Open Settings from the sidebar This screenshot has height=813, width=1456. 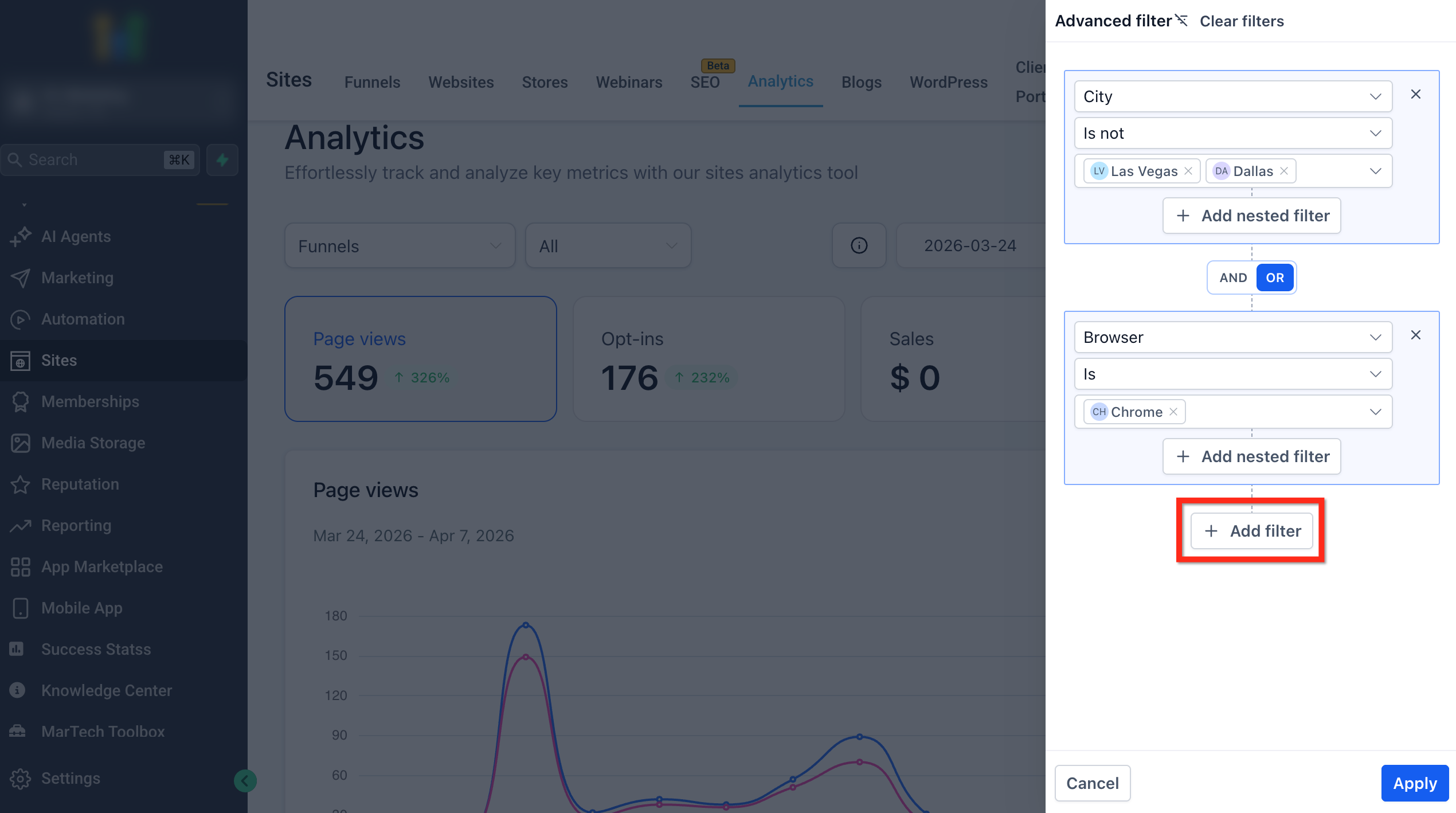point(71,778)
